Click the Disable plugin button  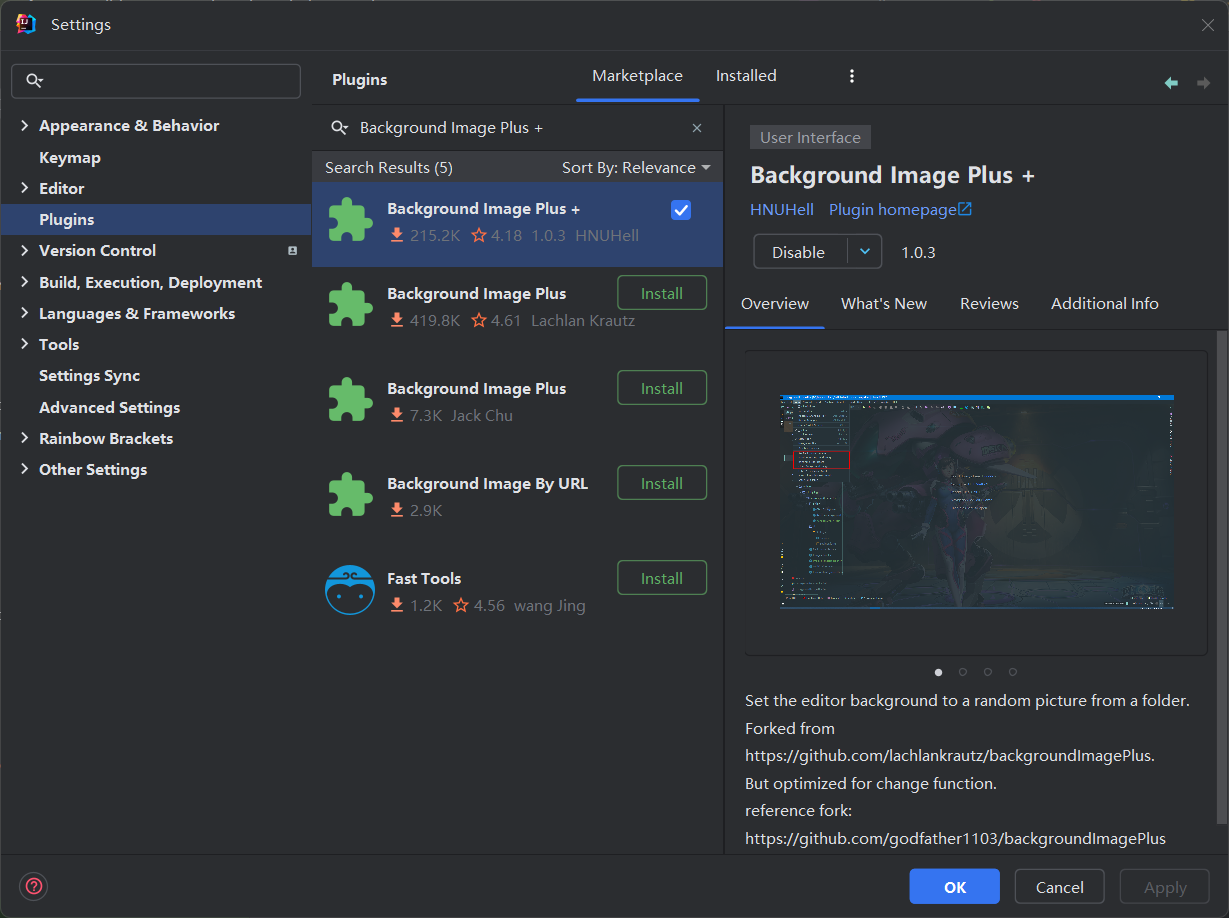(799, 252)
